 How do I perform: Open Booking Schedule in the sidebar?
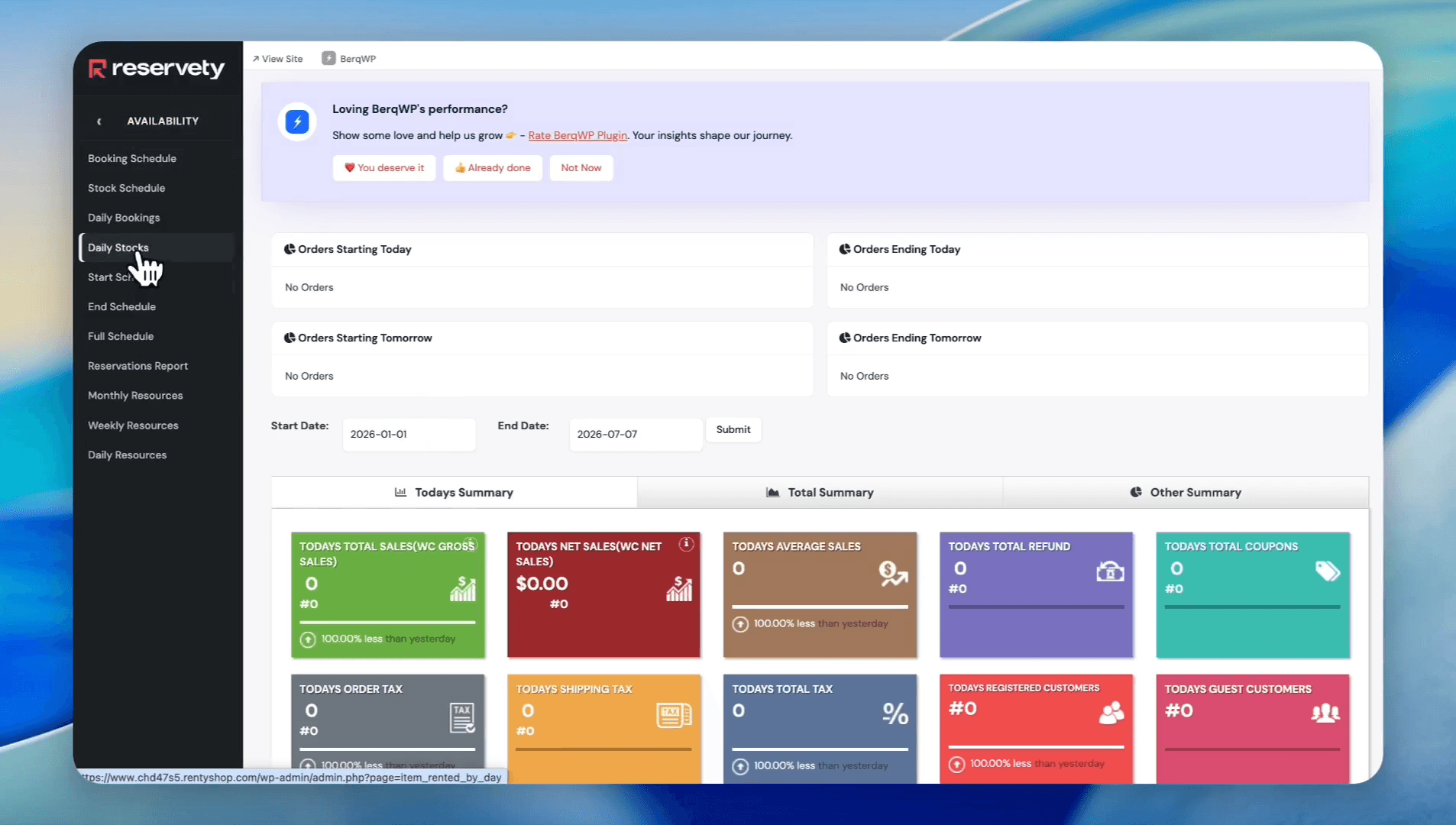coord(132,158)
